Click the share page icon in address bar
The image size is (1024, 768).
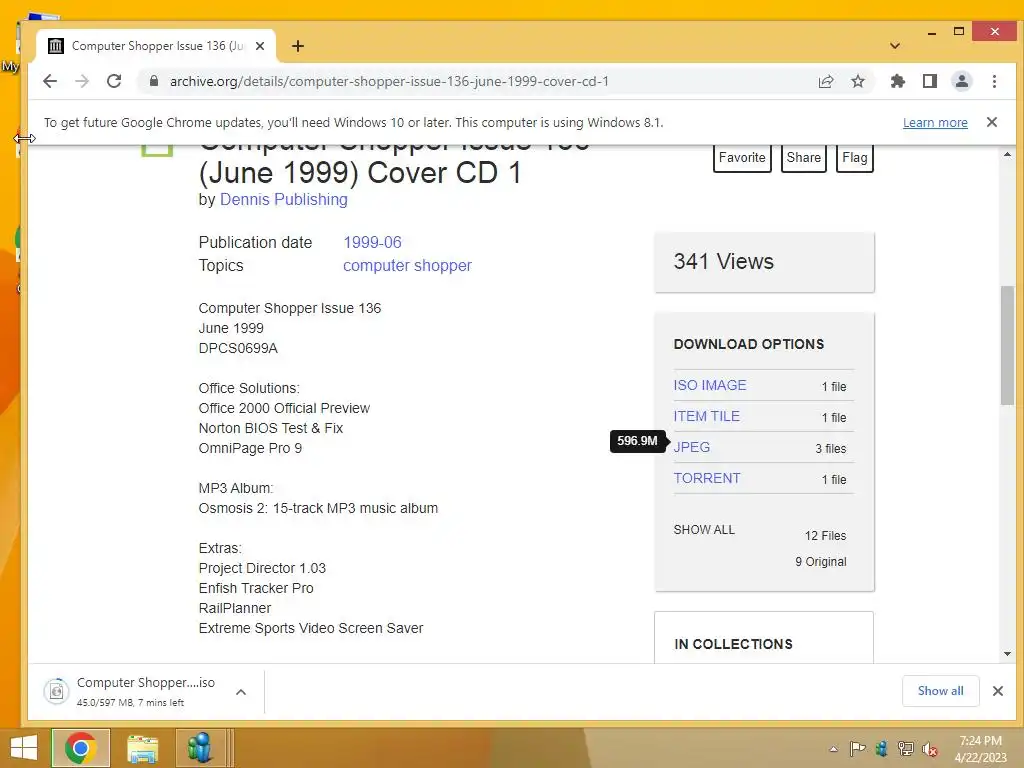click(x=826, y=81)
